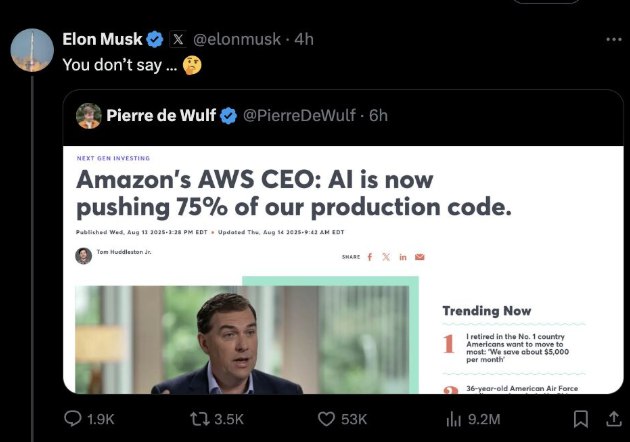Image resolution: width=630 pixels, height=442 pixels.
Task: Open view analytics bar chart icon
Action: click(451, 419)
